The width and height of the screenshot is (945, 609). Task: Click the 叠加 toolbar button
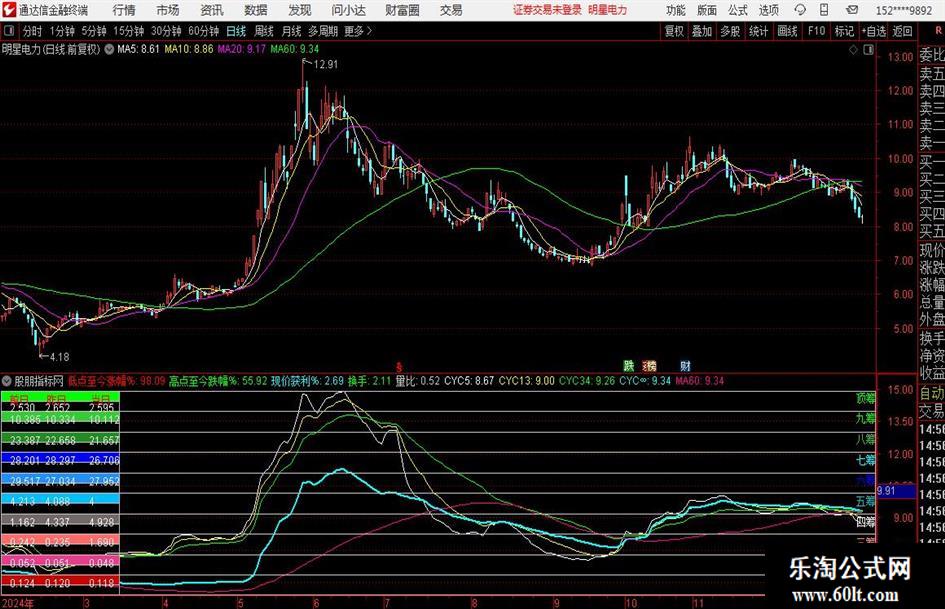tap(702, 31)
